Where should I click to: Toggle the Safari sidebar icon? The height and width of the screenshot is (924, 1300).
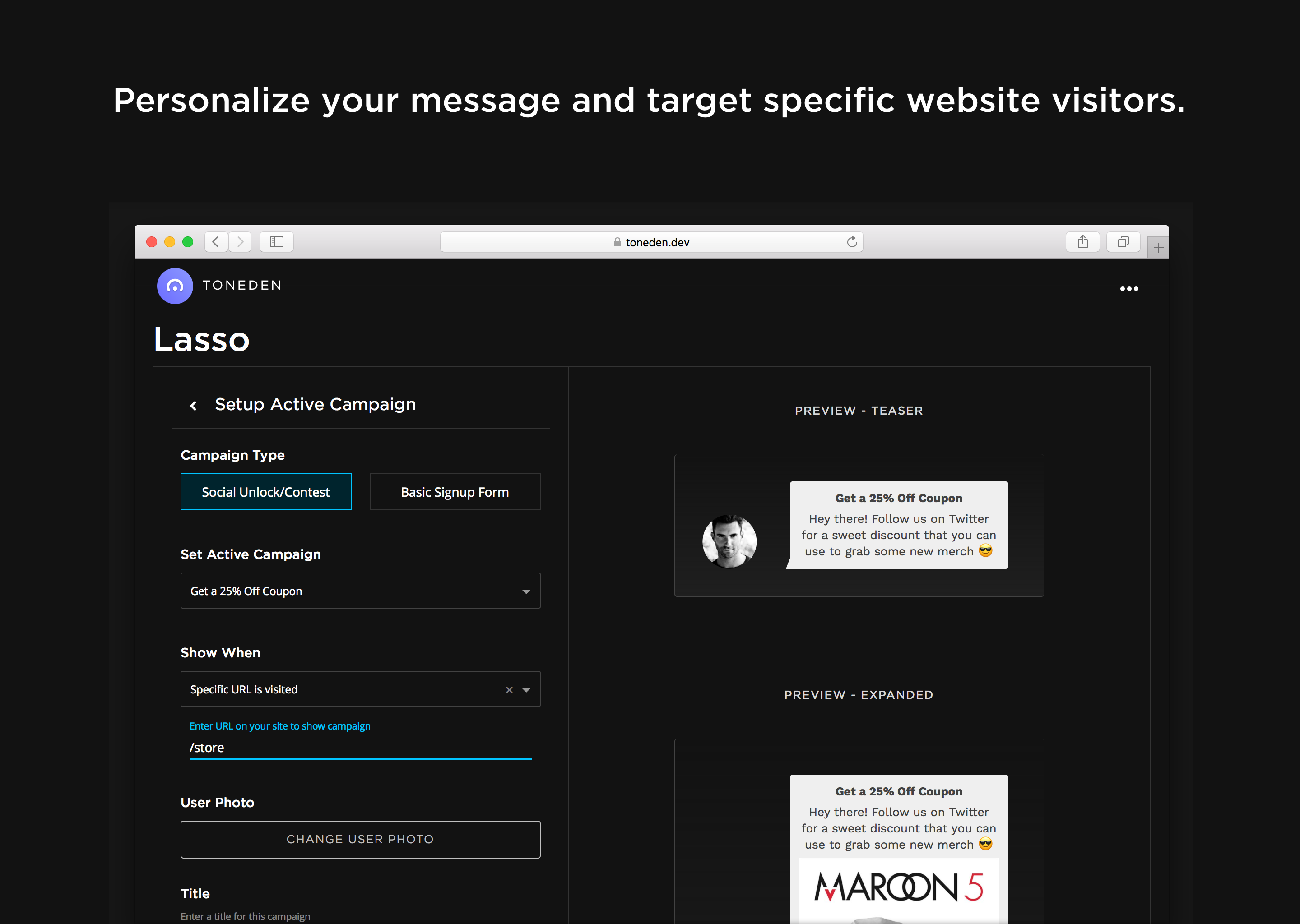[277, 242]
